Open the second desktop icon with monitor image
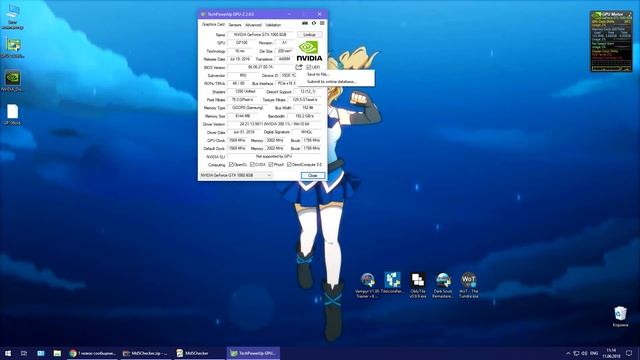This screenshot has height=360, width=640. pos(13,47)
